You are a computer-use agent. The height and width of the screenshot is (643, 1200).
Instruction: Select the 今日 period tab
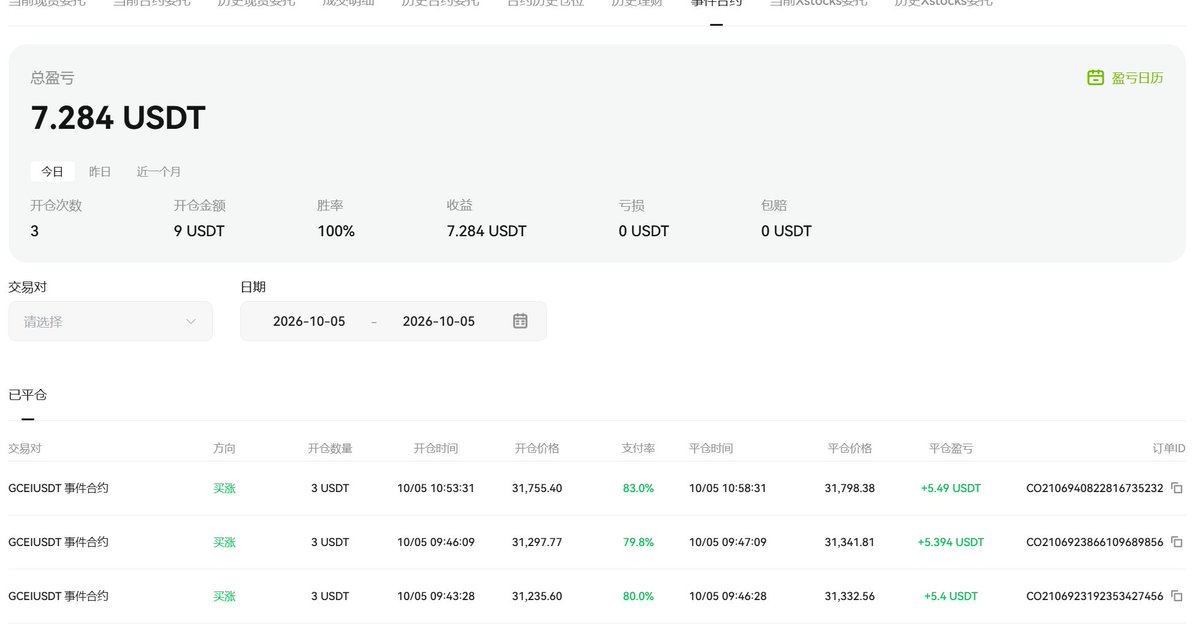tap(52, 172)
